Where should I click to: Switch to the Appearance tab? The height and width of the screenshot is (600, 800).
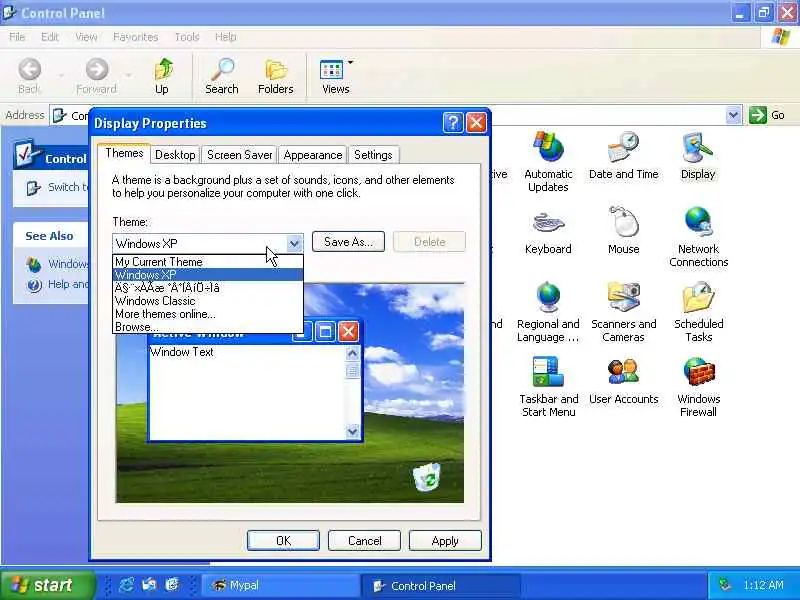click(313, 155)
